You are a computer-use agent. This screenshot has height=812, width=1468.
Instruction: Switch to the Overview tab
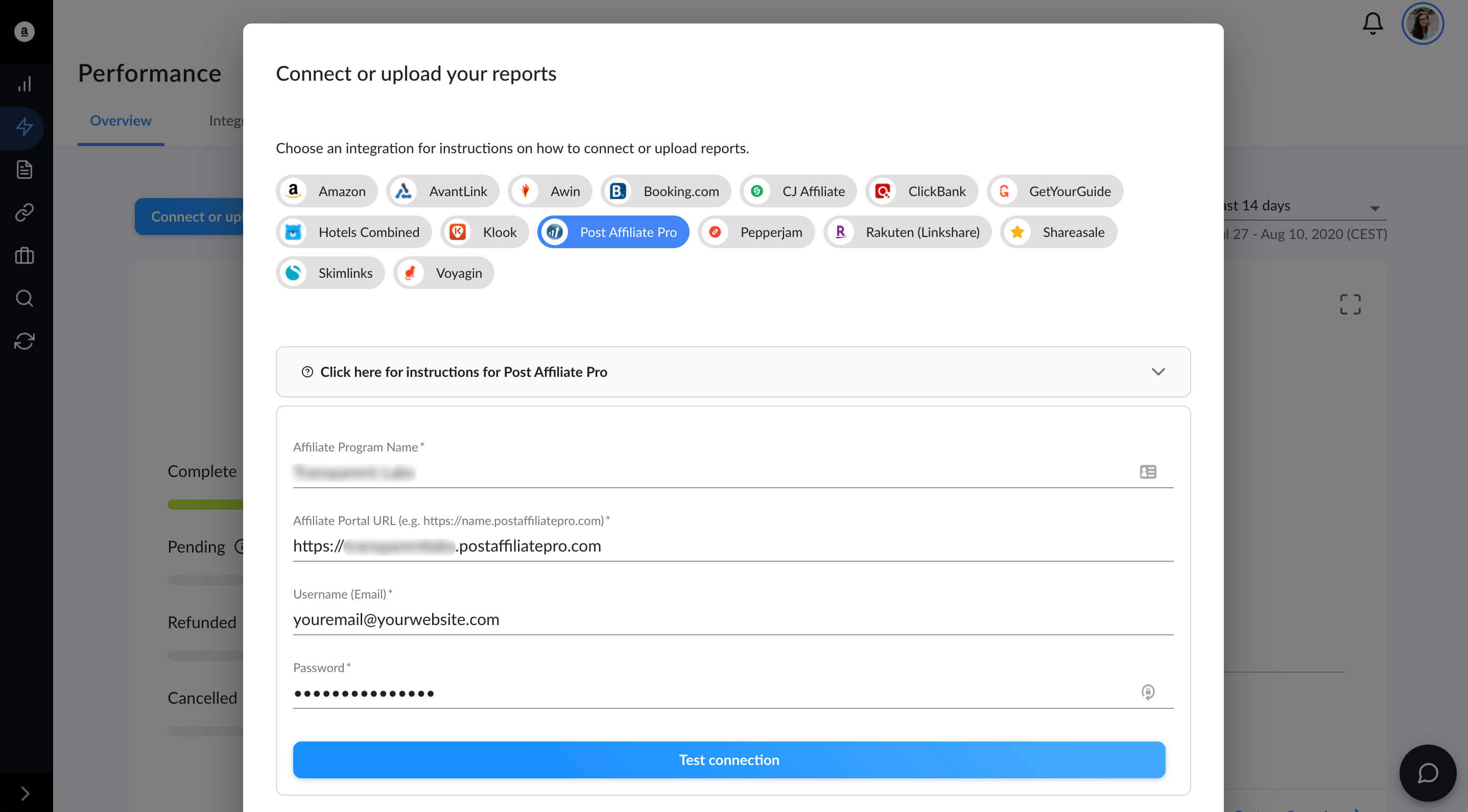point(121,121)
